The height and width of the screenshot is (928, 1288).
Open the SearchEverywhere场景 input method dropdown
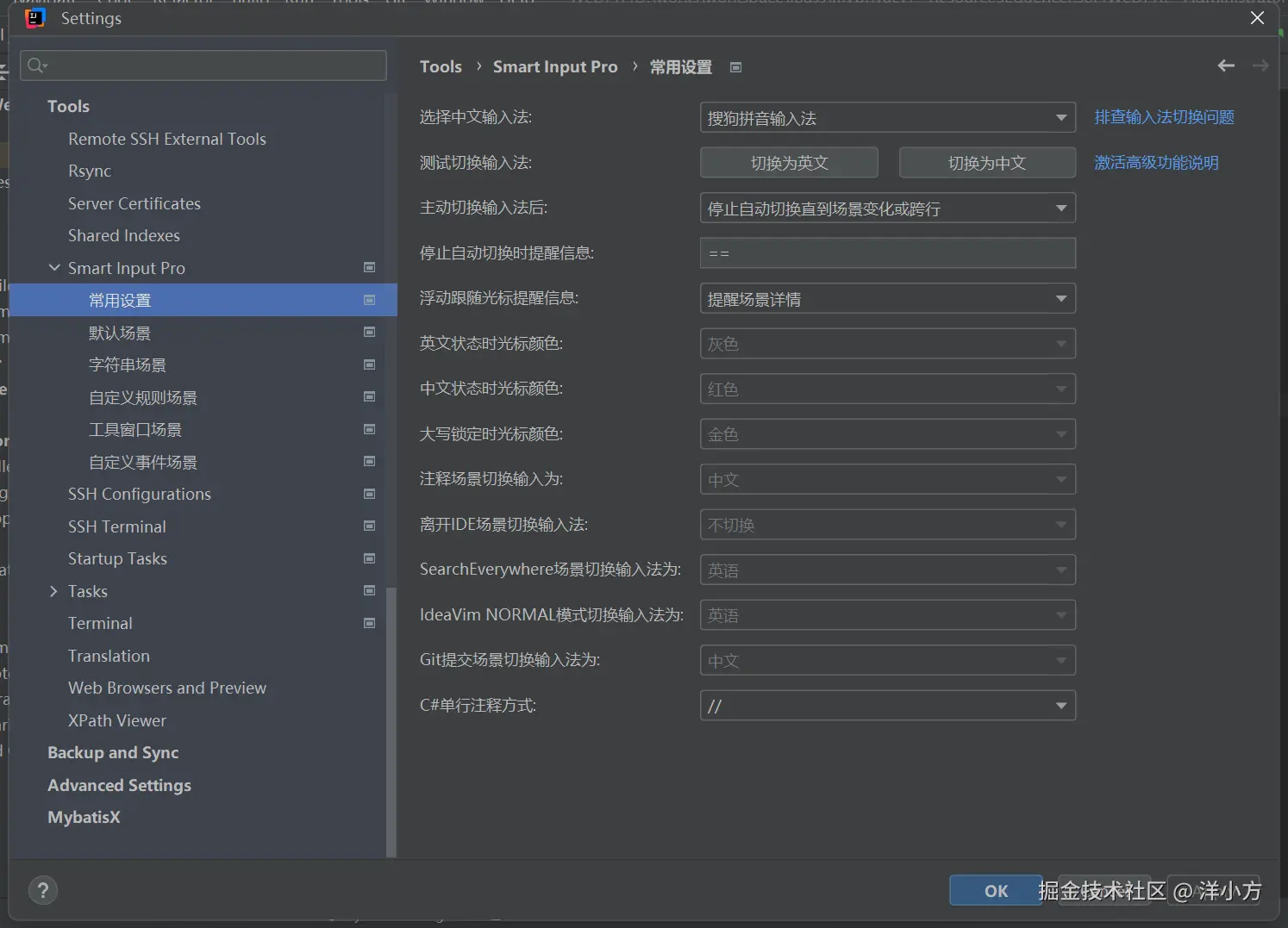click(x=888, y=570)
